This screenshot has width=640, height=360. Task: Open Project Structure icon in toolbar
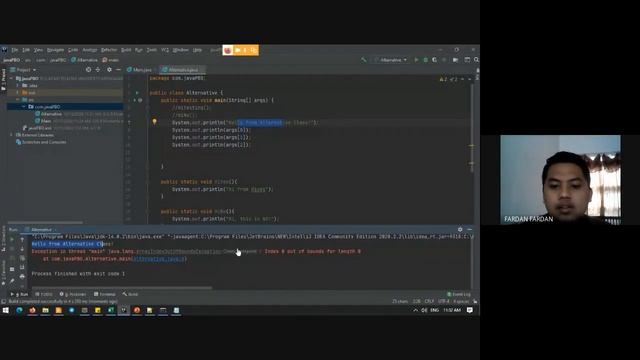[x=467, y=60]
